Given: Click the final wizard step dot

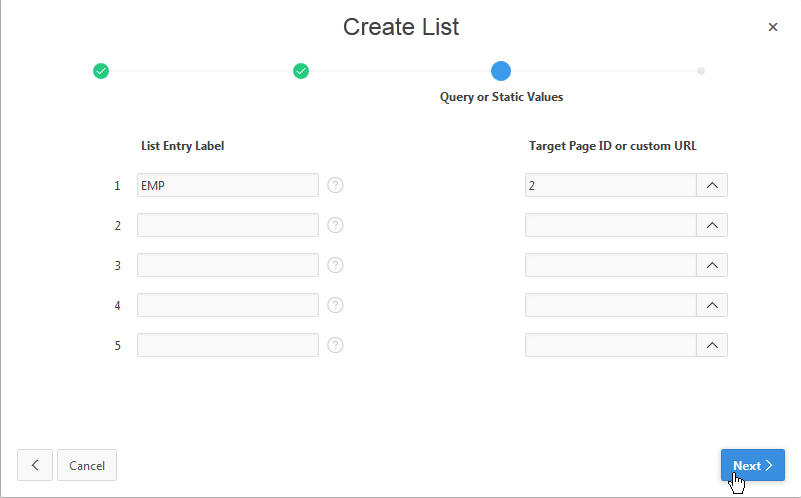Looking at the screenshot, I should click(701, 71).
